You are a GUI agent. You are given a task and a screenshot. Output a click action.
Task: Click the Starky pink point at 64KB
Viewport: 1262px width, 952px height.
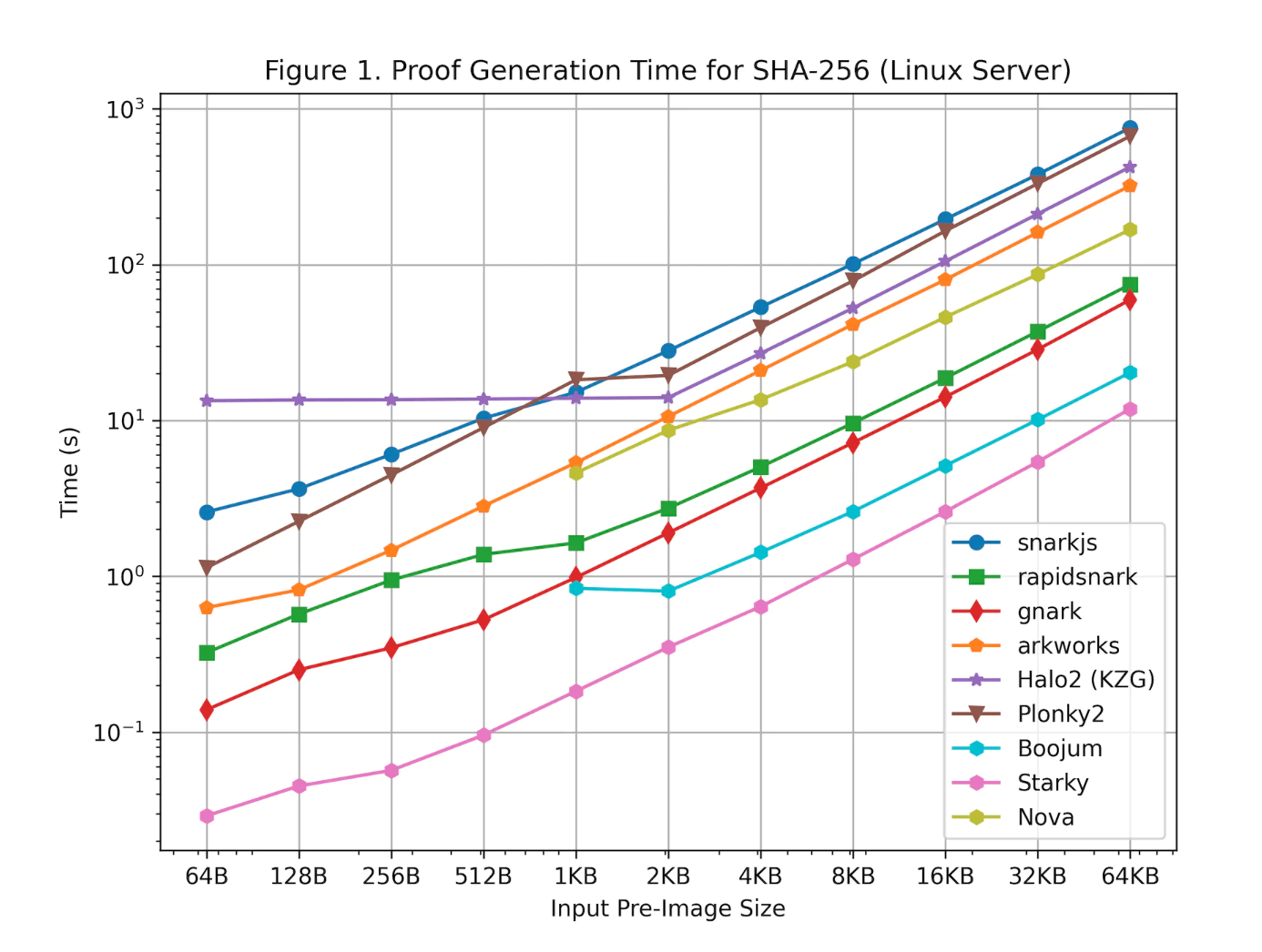pos(1130,410)
